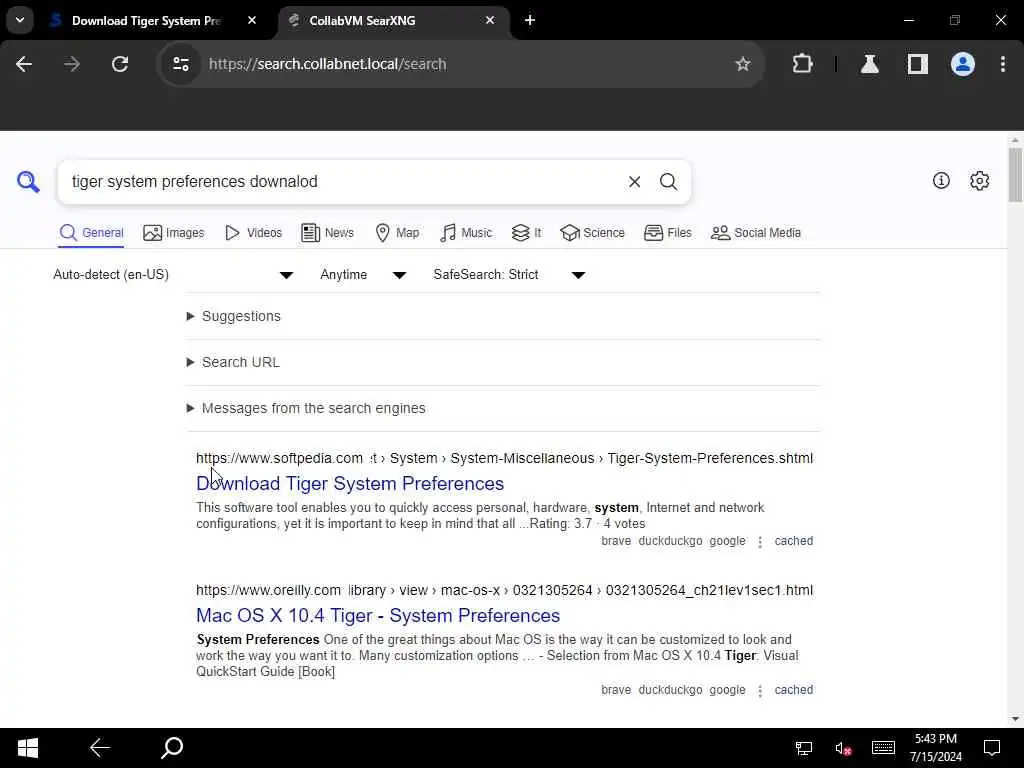This screenshot has width=1024, height=768.
Task: Switch to News category
Action: click(327, 233)
